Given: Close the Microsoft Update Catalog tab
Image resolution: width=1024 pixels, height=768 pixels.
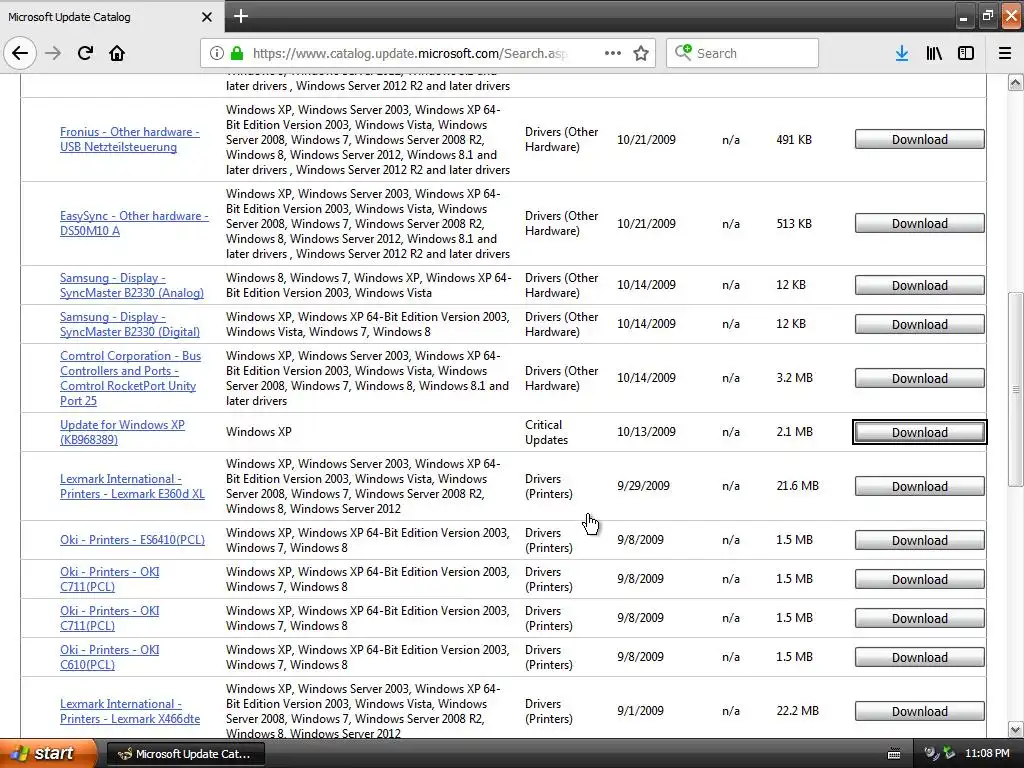Looking at the screenshot, I should [x=206, y=17].
